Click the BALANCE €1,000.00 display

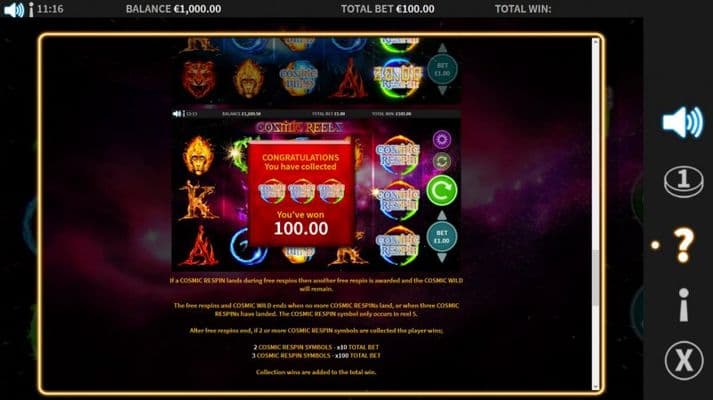pos(173,9)
